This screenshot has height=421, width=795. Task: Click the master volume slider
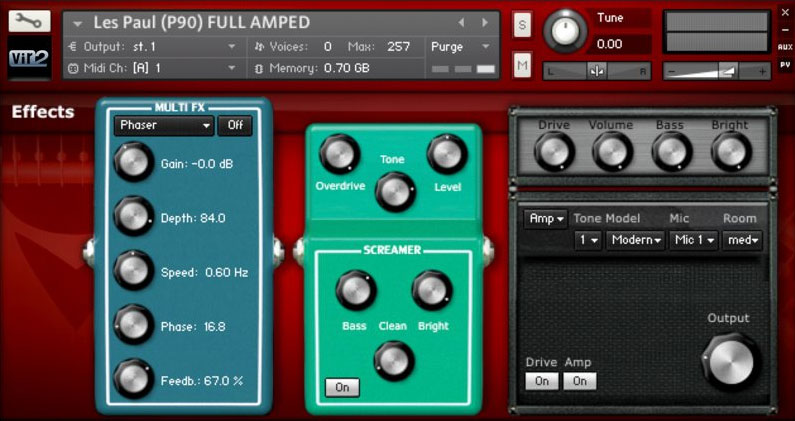717,72
